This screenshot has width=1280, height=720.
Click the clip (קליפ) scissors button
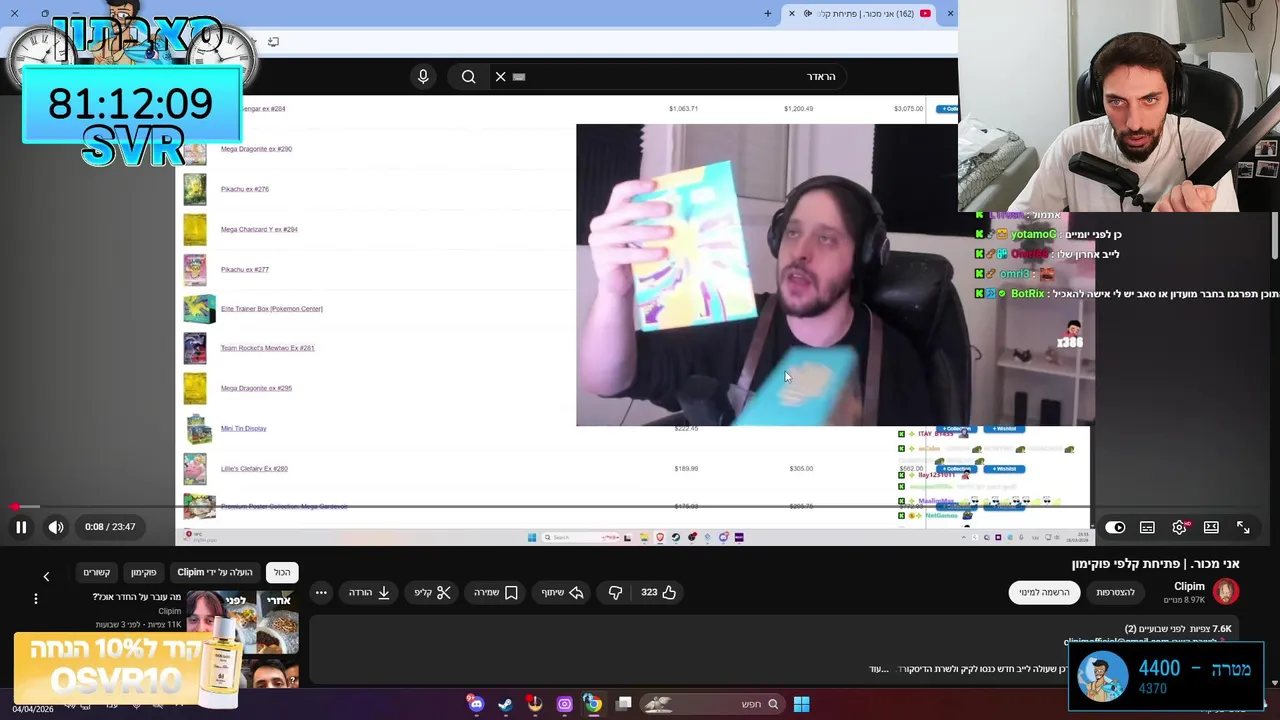coord(433,592)
